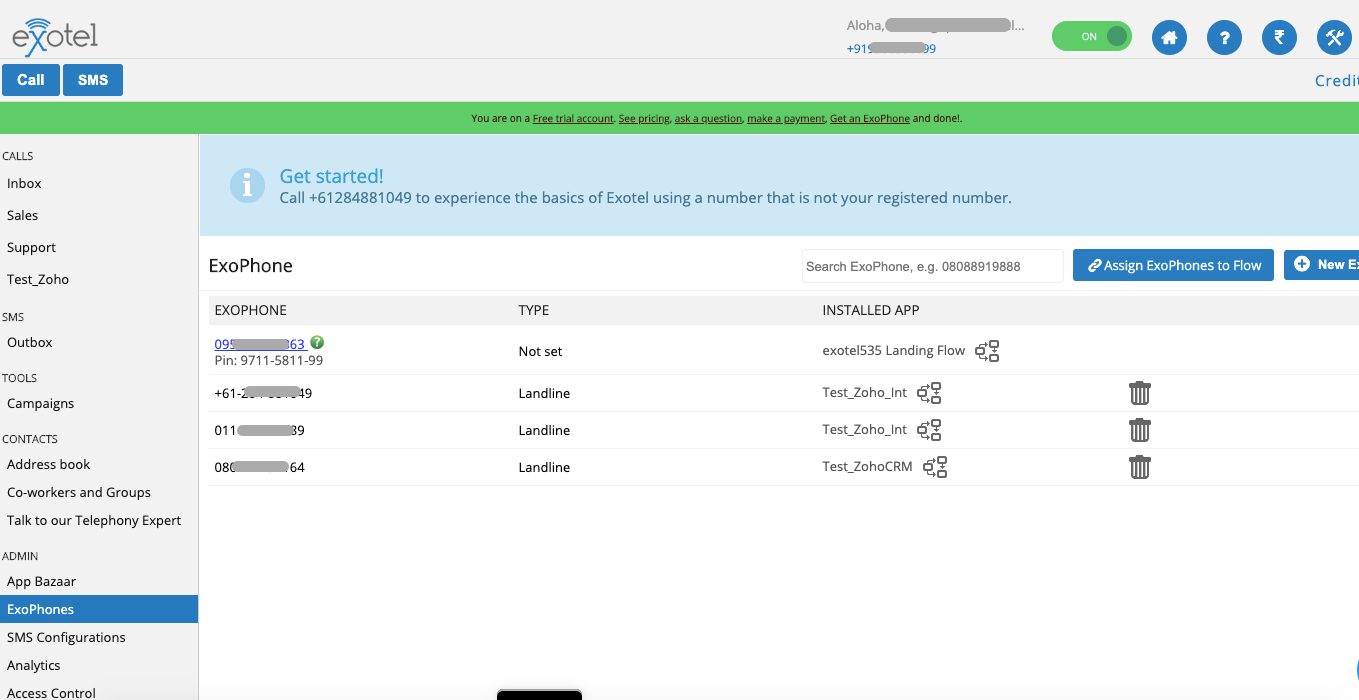Click the Credits text at top right
The height and width of the screenshot is (700, 1359).
click(1337, 80)
